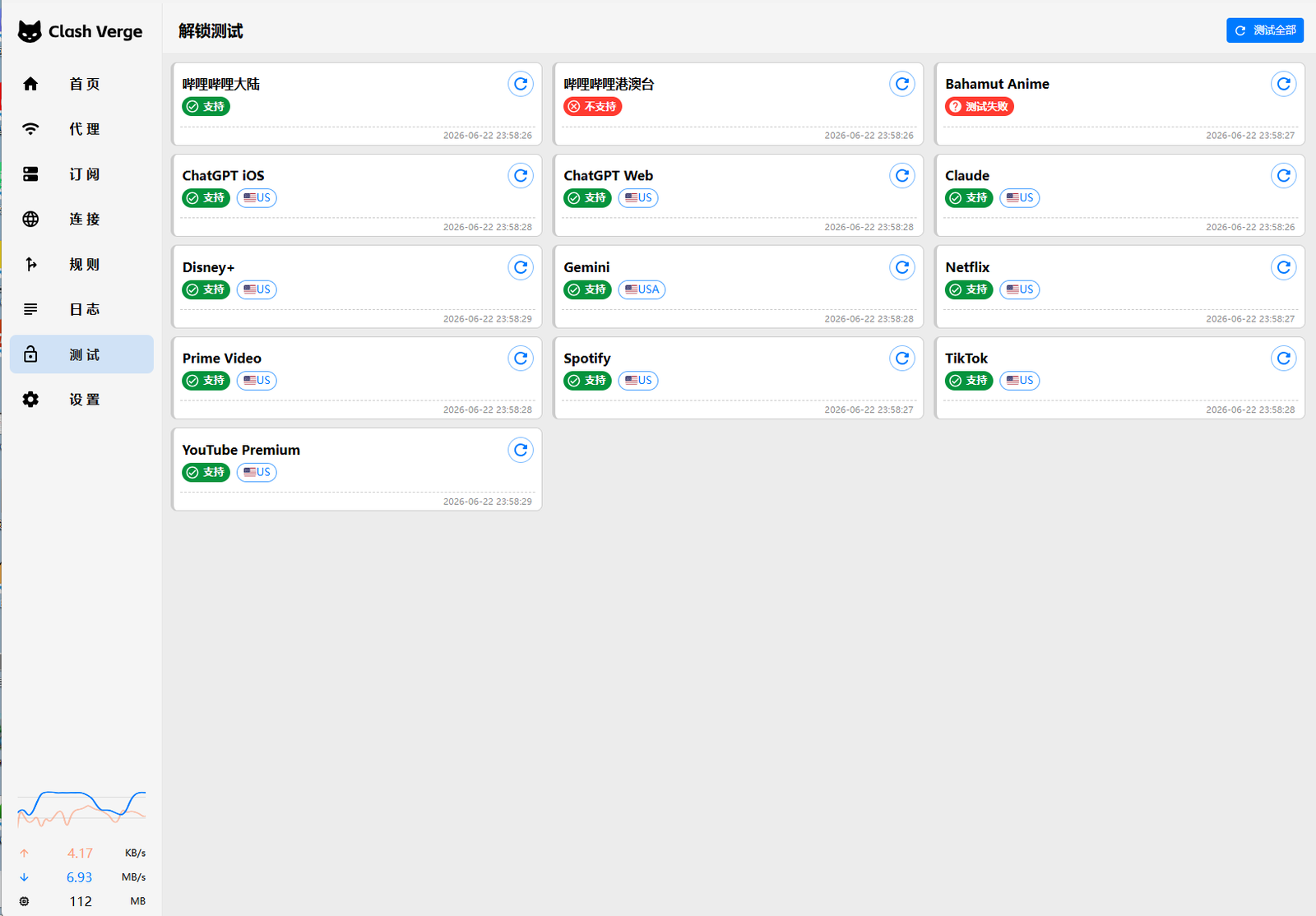Open the 规则 rules page

[81, 264]
